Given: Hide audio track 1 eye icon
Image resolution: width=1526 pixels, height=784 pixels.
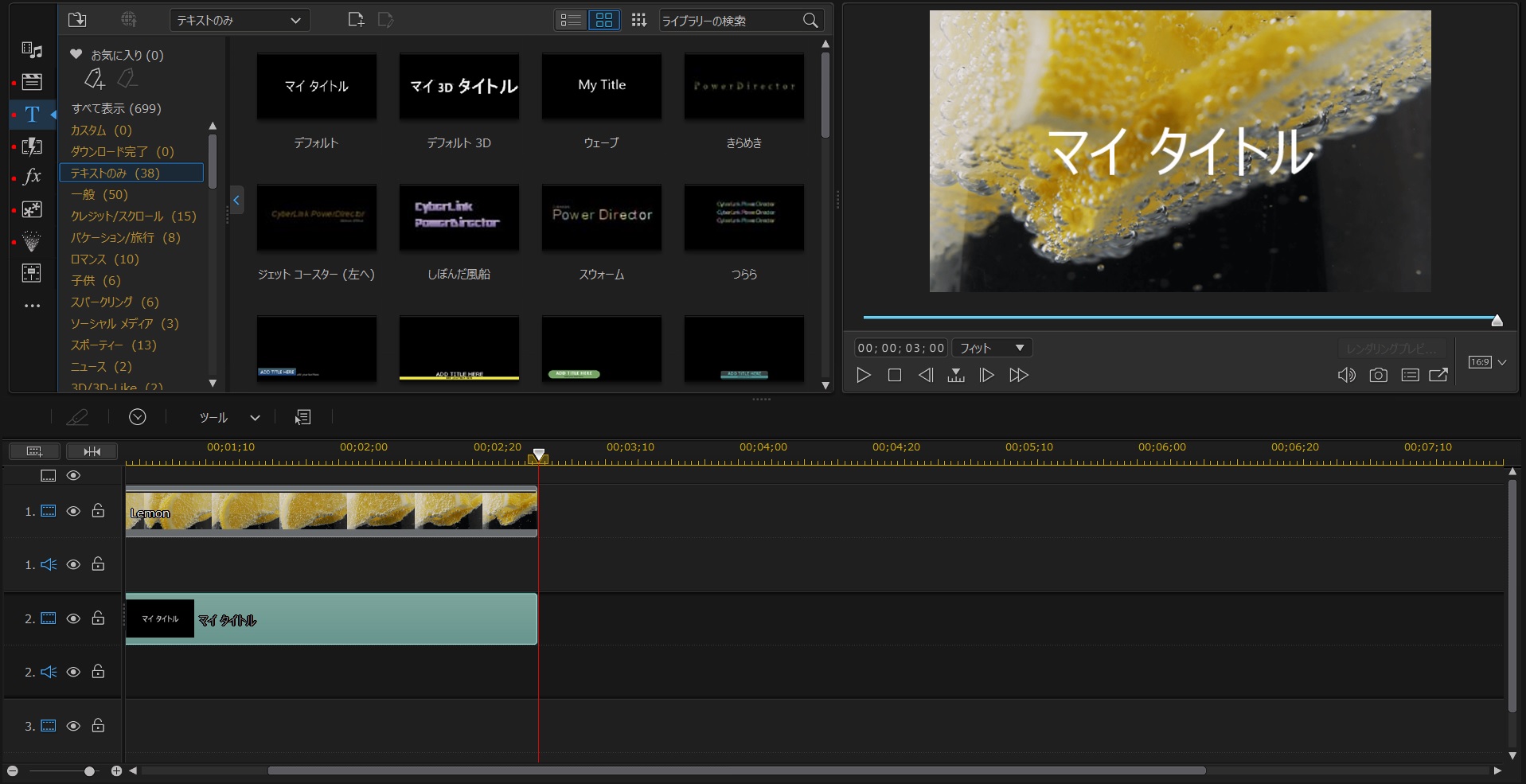Looking at the screenshot, I should pyautogui.click(x=73, y=564).
